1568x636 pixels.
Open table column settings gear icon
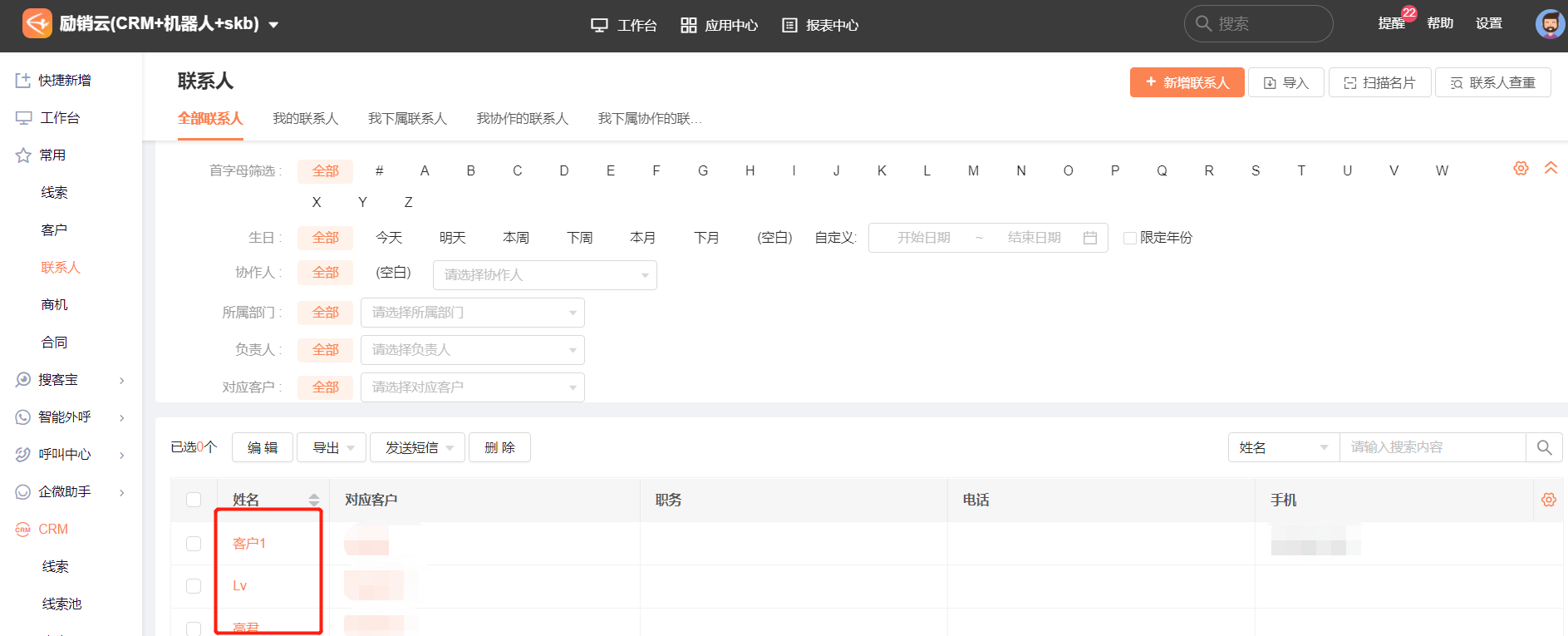click(1548, 500)
